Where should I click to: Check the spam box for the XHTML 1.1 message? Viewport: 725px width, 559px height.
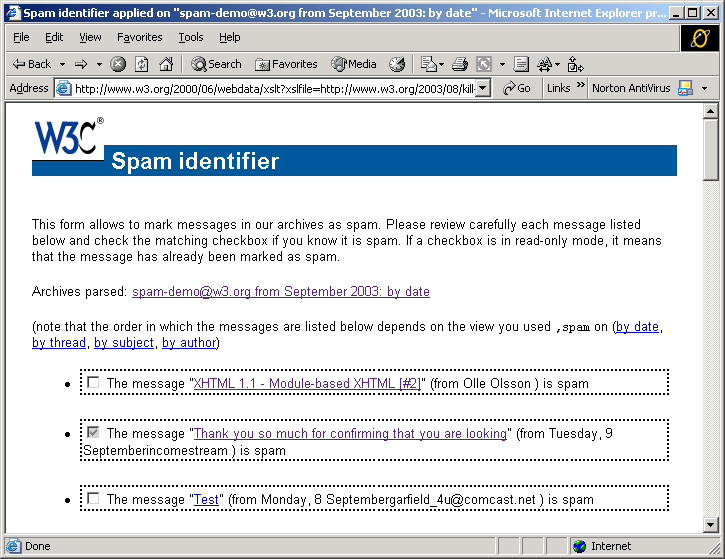tap(93, 382)
